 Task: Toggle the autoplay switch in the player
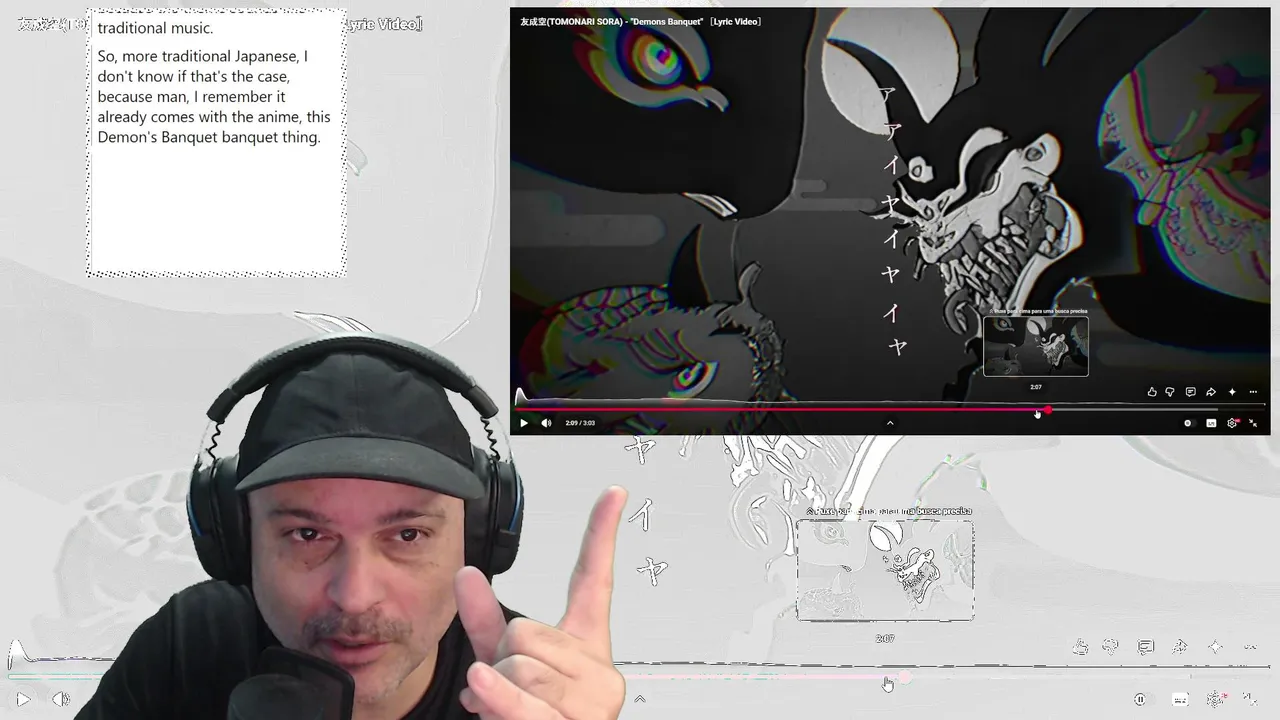pos(1188,423)
